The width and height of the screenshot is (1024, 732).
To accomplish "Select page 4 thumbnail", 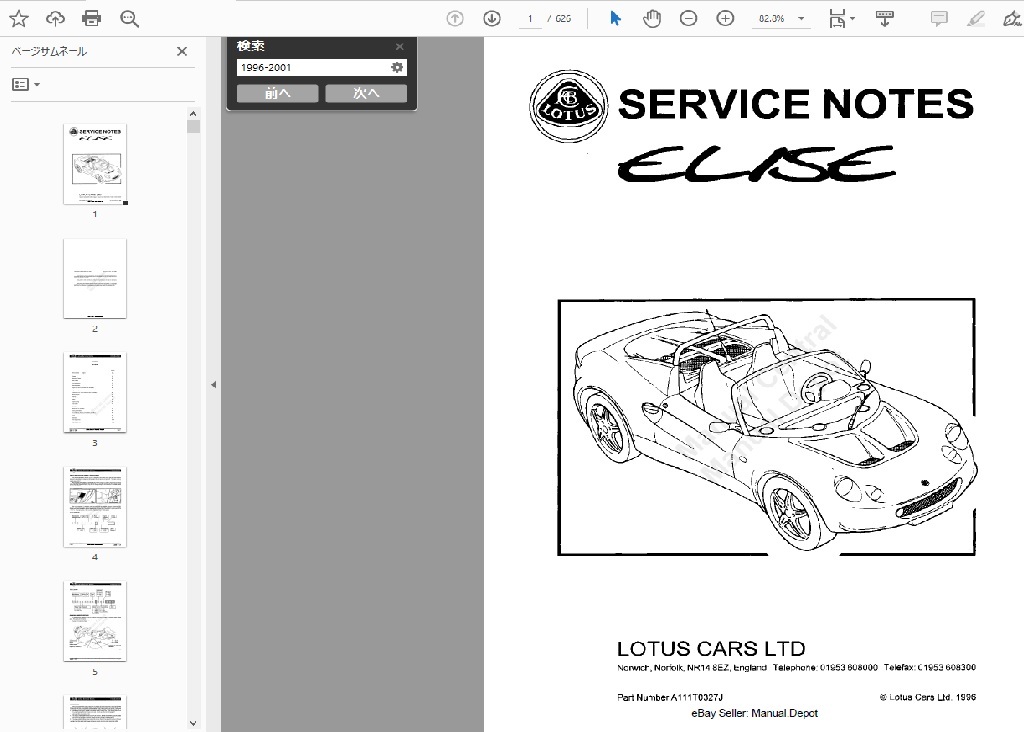I will pos(95,507).
